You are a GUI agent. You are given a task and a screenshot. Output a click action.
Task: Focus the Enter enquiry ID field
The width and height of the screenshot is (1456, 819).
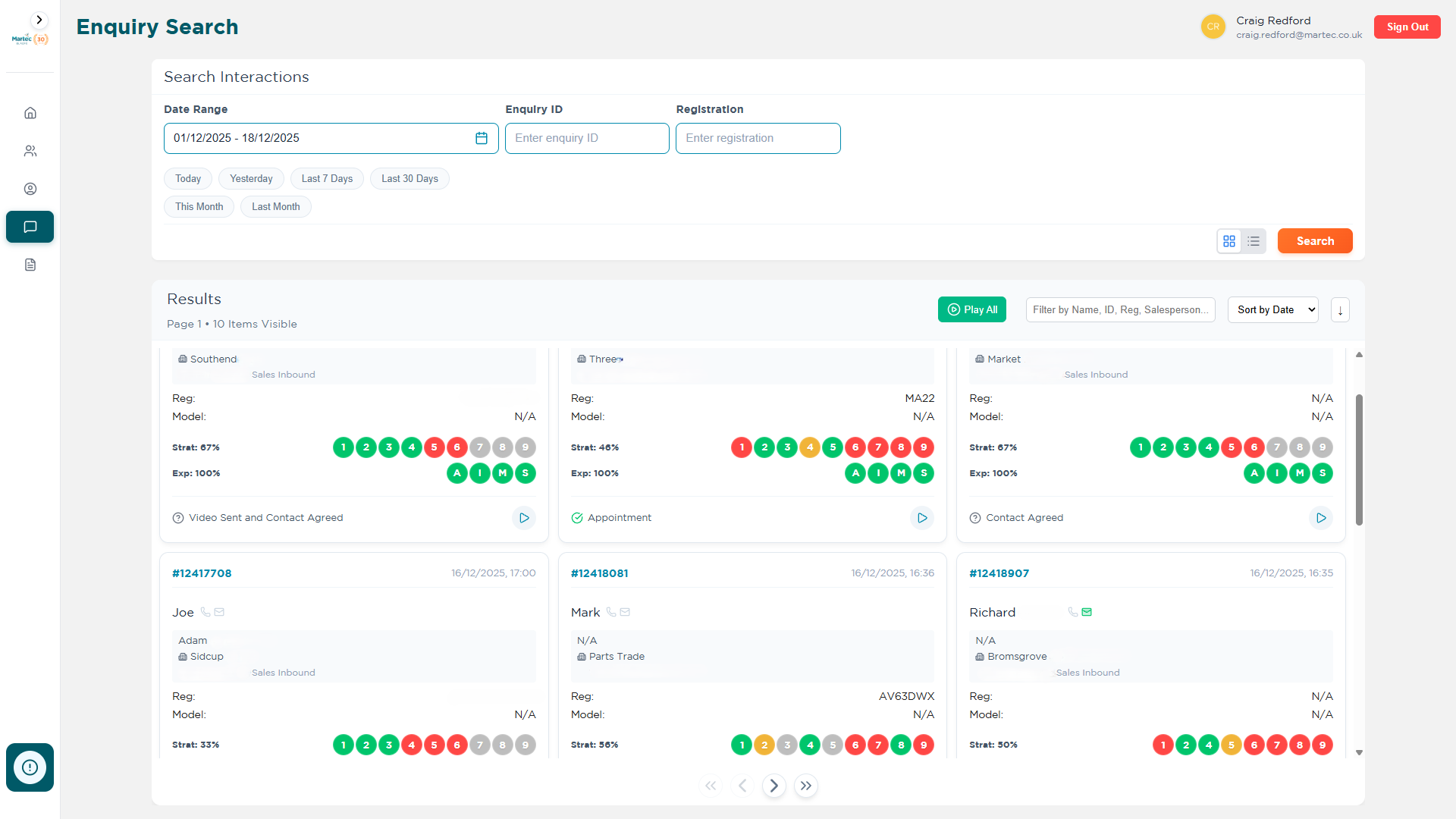[587, 138]
